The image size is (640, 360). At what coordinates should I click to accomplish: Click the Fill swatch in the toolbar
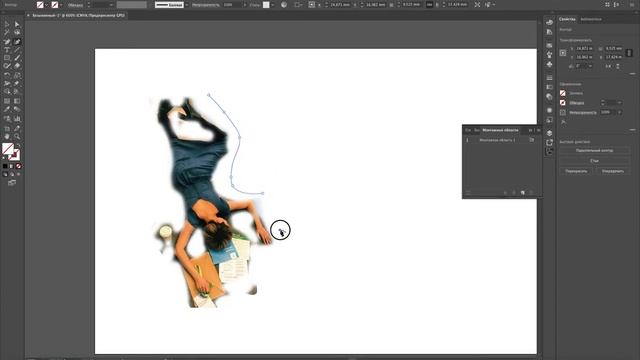(7, 149)
